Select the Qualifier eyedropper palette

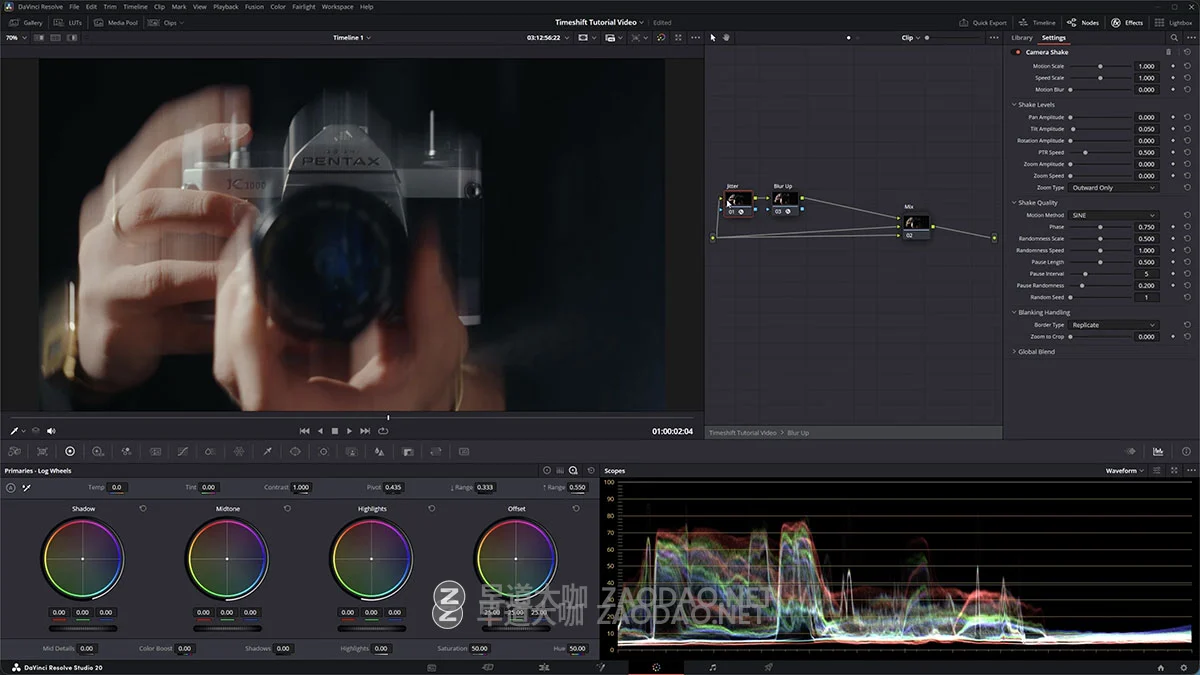(x=267, y=451)
